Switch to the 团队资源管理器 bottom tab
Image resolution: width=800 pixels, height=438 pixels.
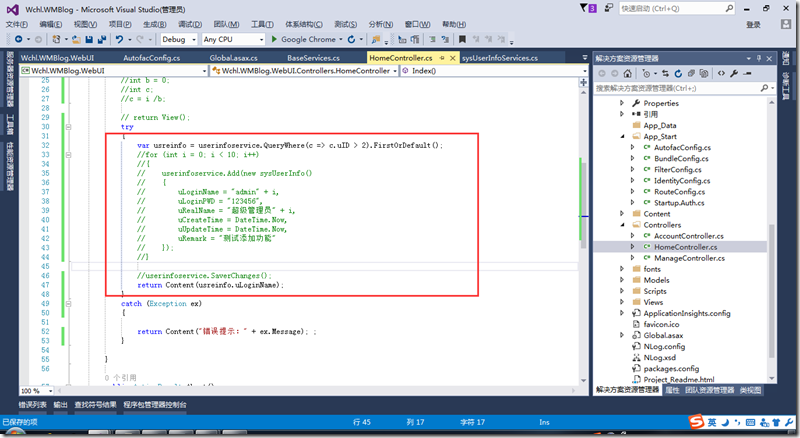pyautogui.click(x=710, y=390)
